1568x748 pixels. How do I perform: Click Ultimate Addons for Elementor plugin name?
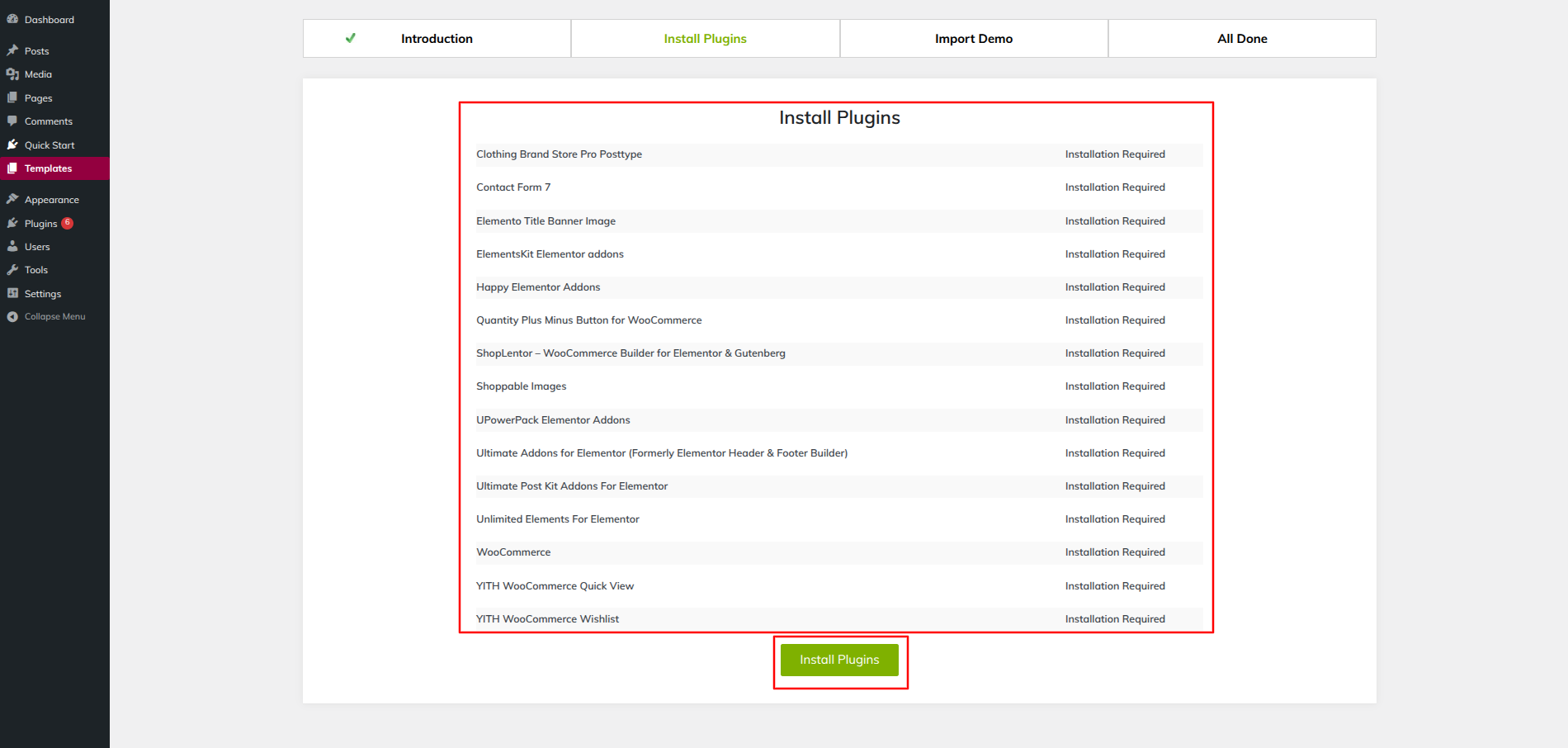point(662,453)
